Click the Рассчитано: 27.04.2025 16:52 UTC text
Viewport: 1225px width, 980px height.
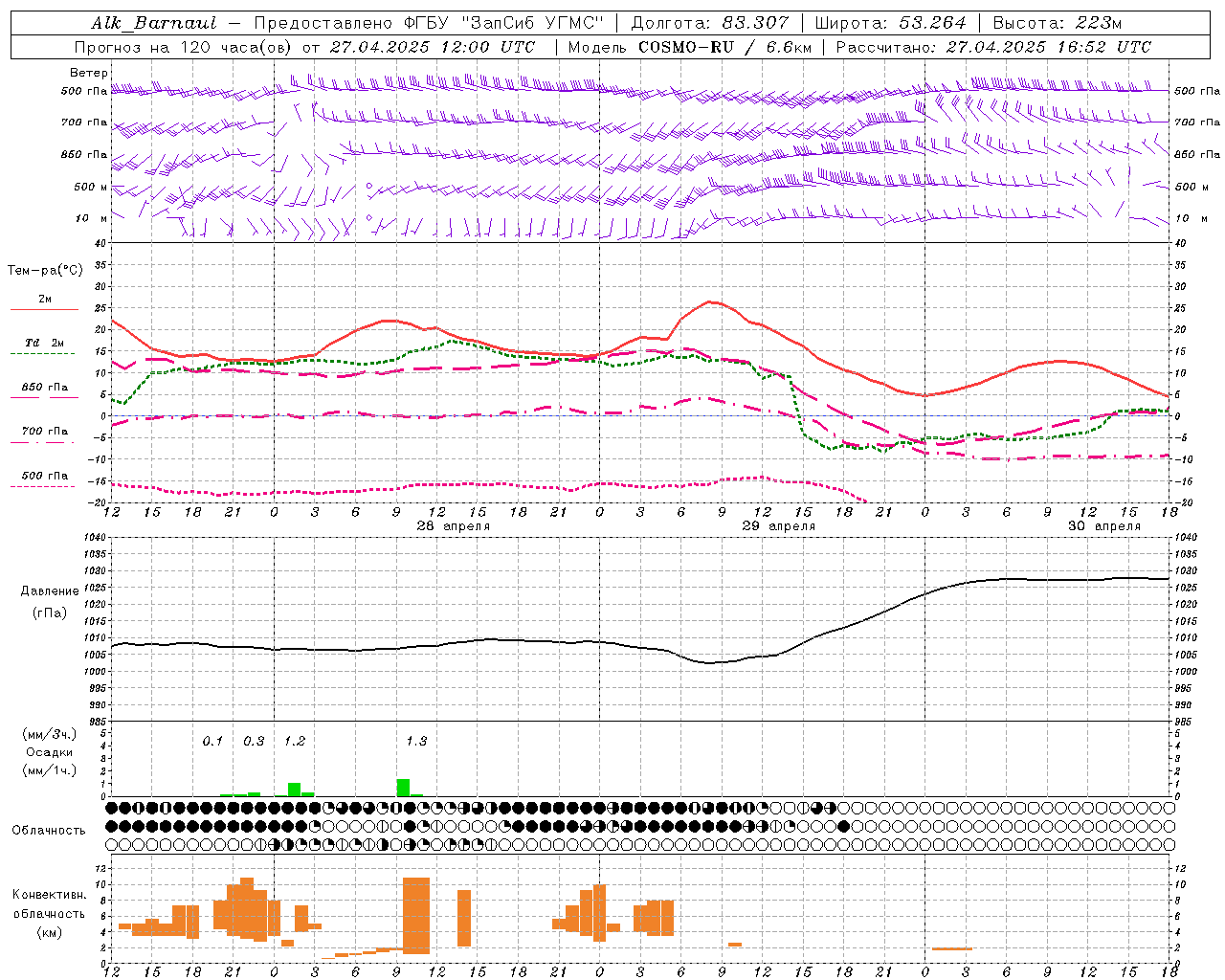point(993,47)
